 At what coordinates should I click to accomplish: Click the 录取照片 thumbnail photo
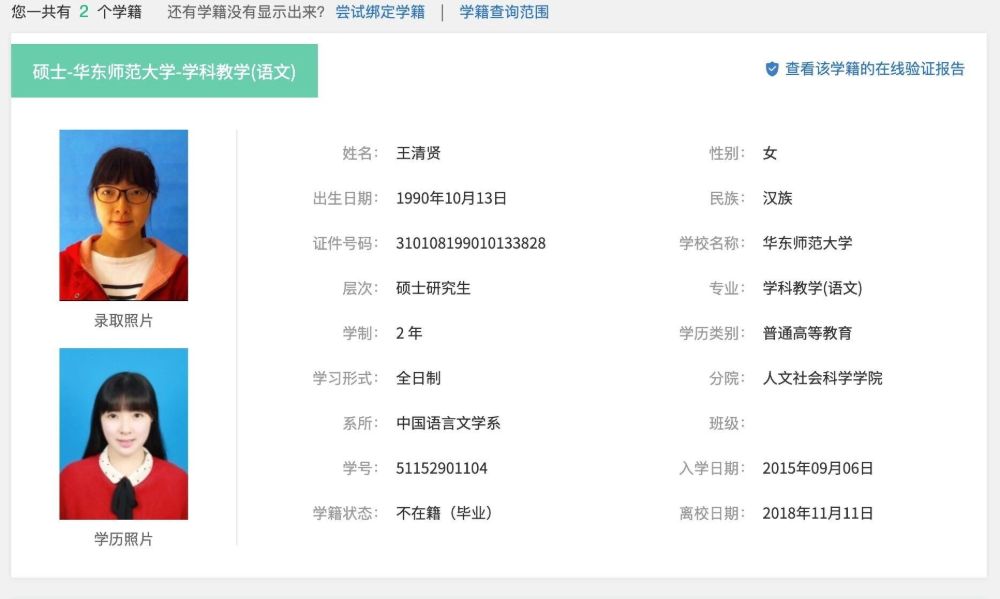point(124,215)
